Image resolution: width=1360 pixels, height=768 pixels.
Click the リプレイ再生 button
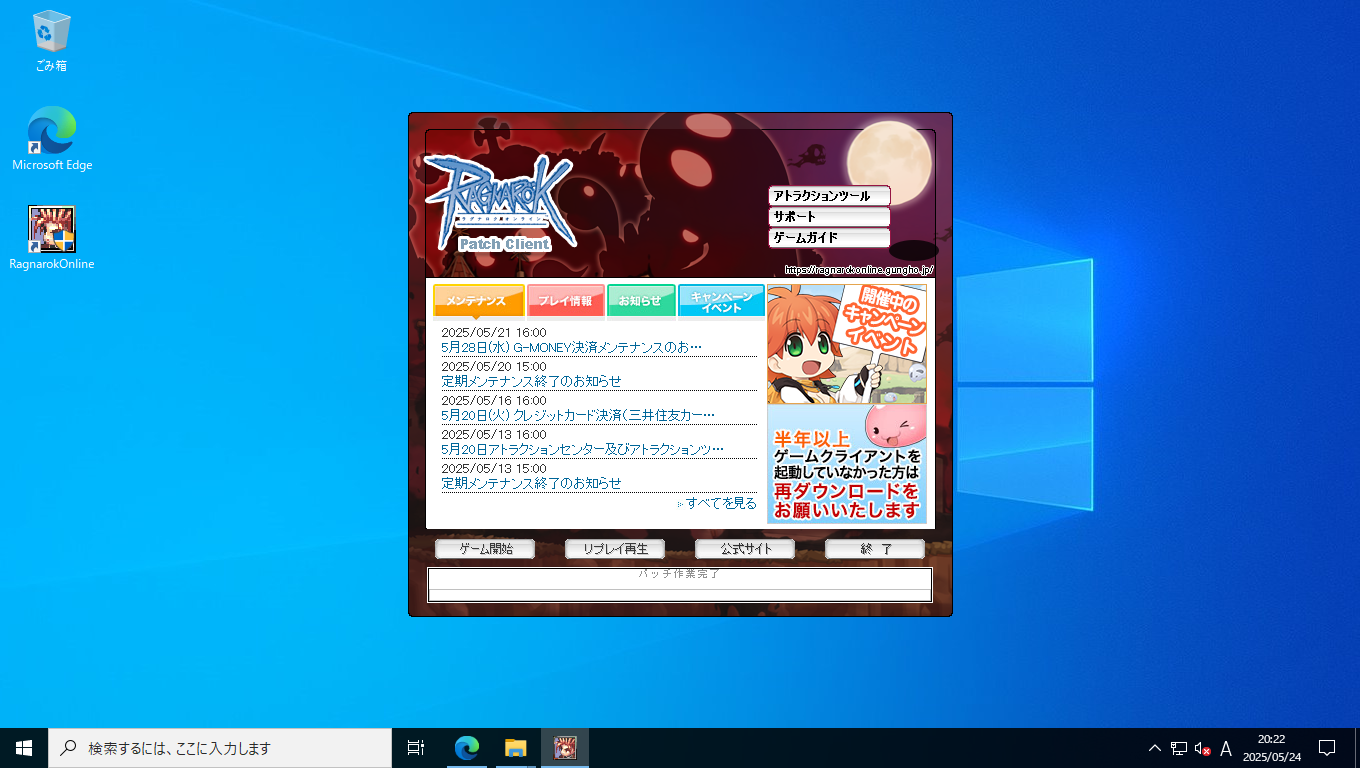(x=615, y=549)
